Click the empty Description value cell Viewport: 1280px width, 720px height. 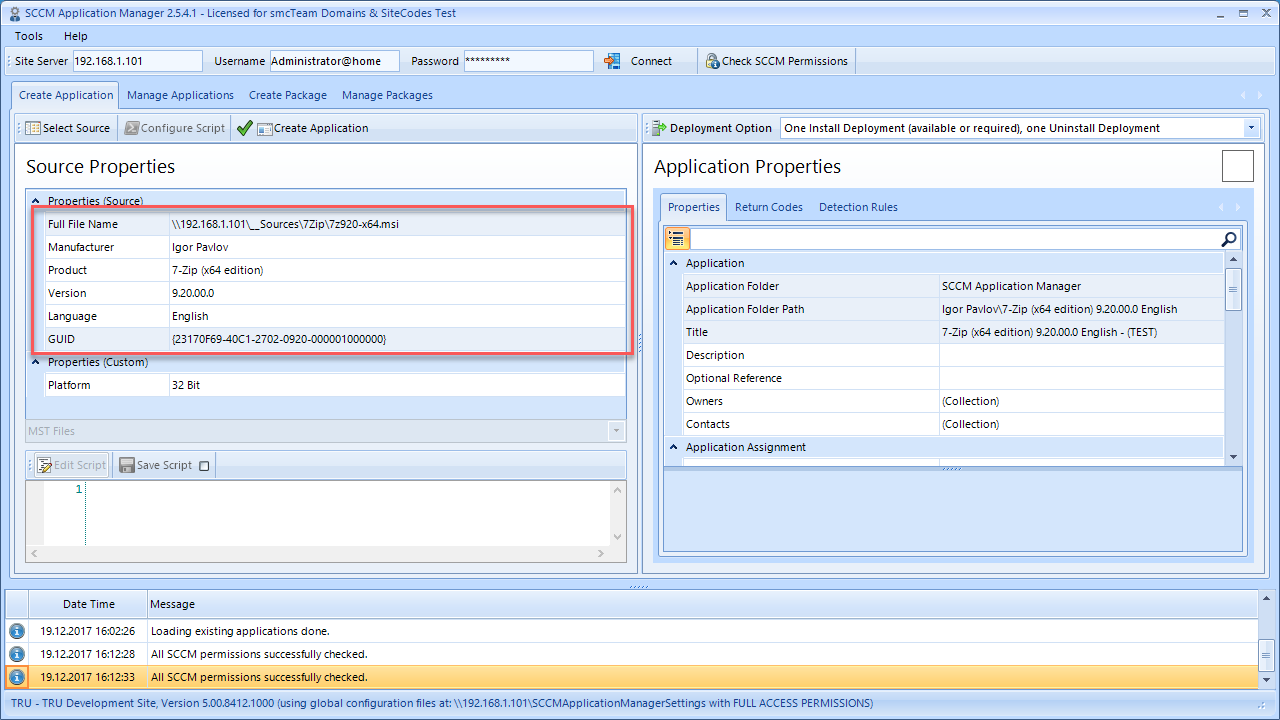pyautogui.click(x=1081, y=355)
